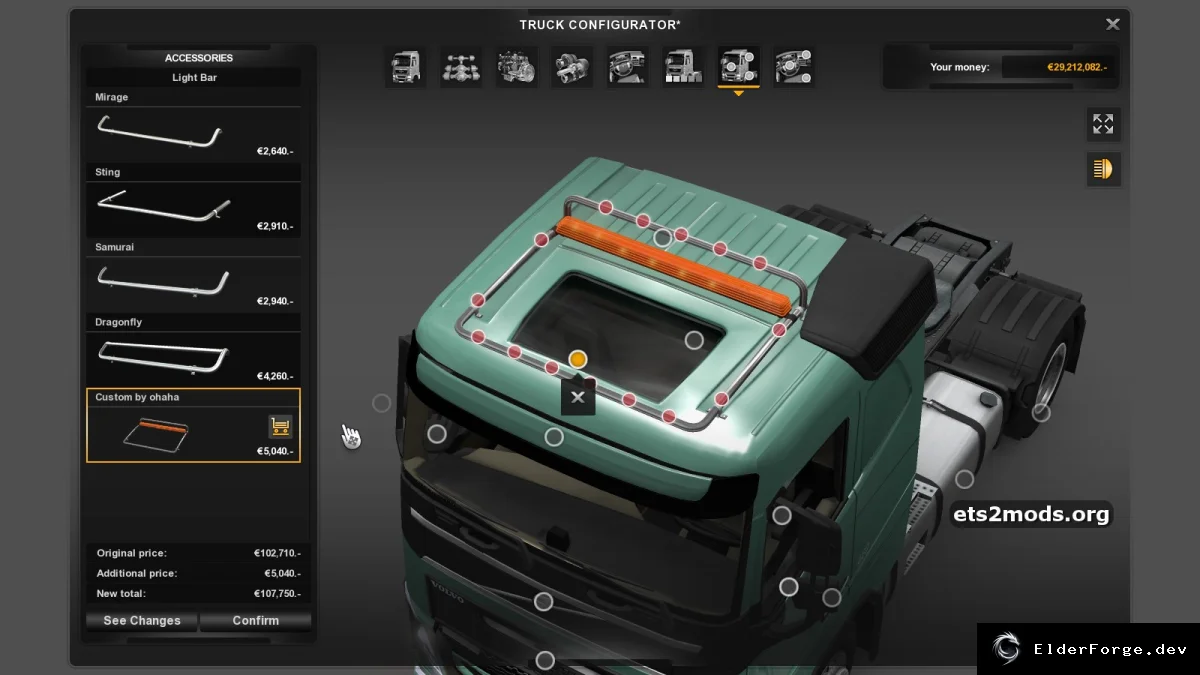The image size is (1200, 675).
Task: Choose the Samurai light bar
Action: [194, 275]
